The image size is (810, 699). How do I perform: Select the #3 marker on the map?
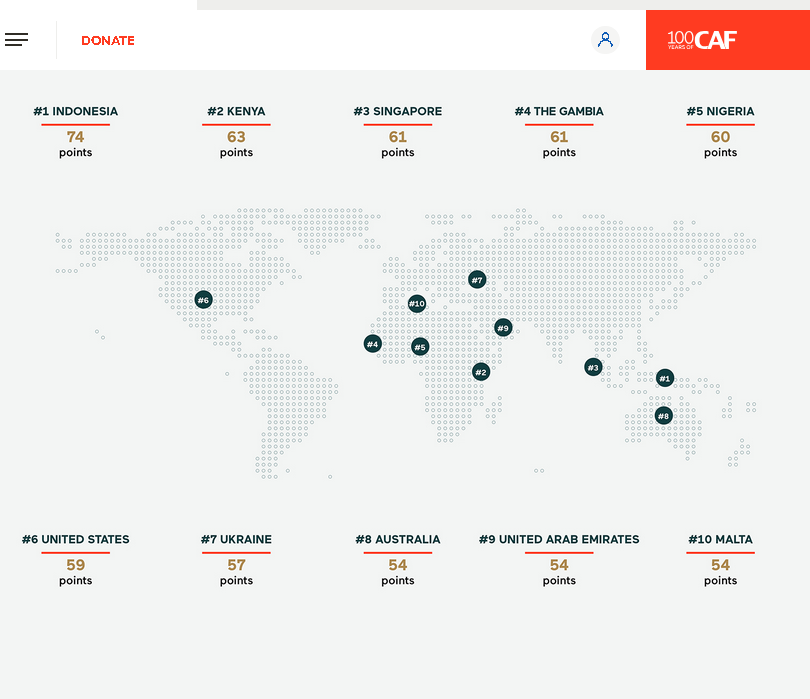[x=593, y=367]
